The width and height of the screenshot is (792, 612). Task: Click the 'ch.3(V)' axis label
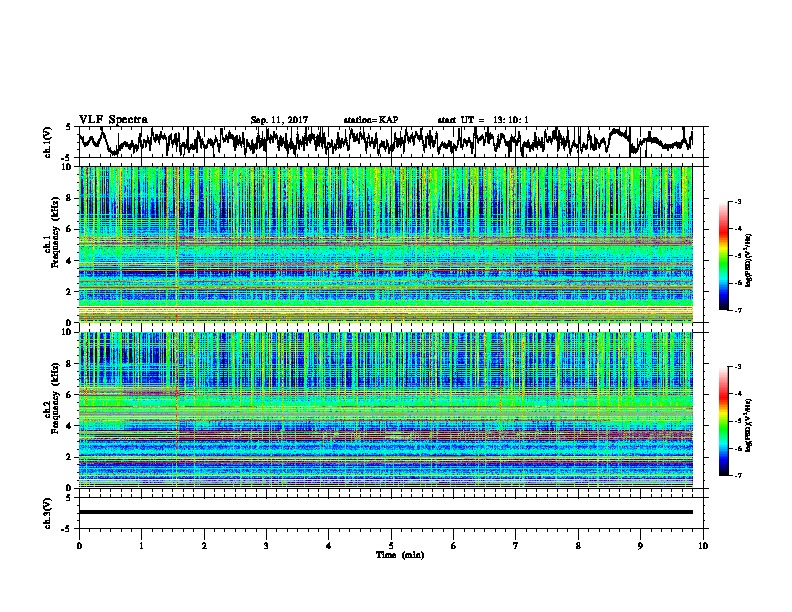[x=48, y=513]
